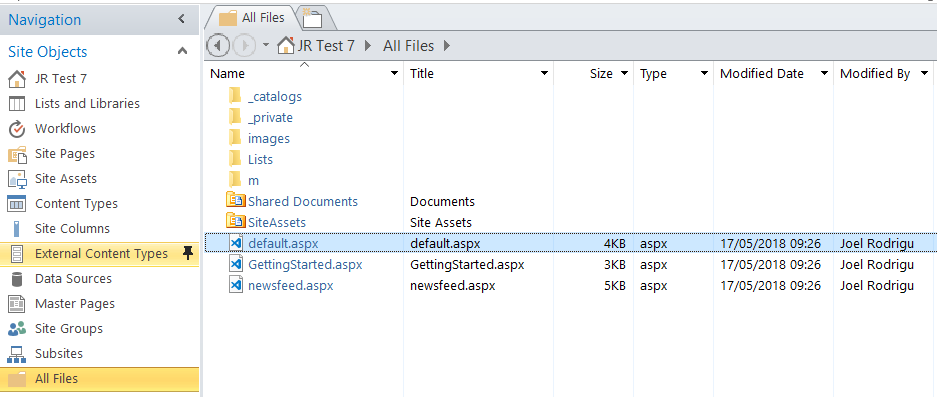Click the Lists and Libraries icon
Screen dimensions: 937x397
click(17, 103)
